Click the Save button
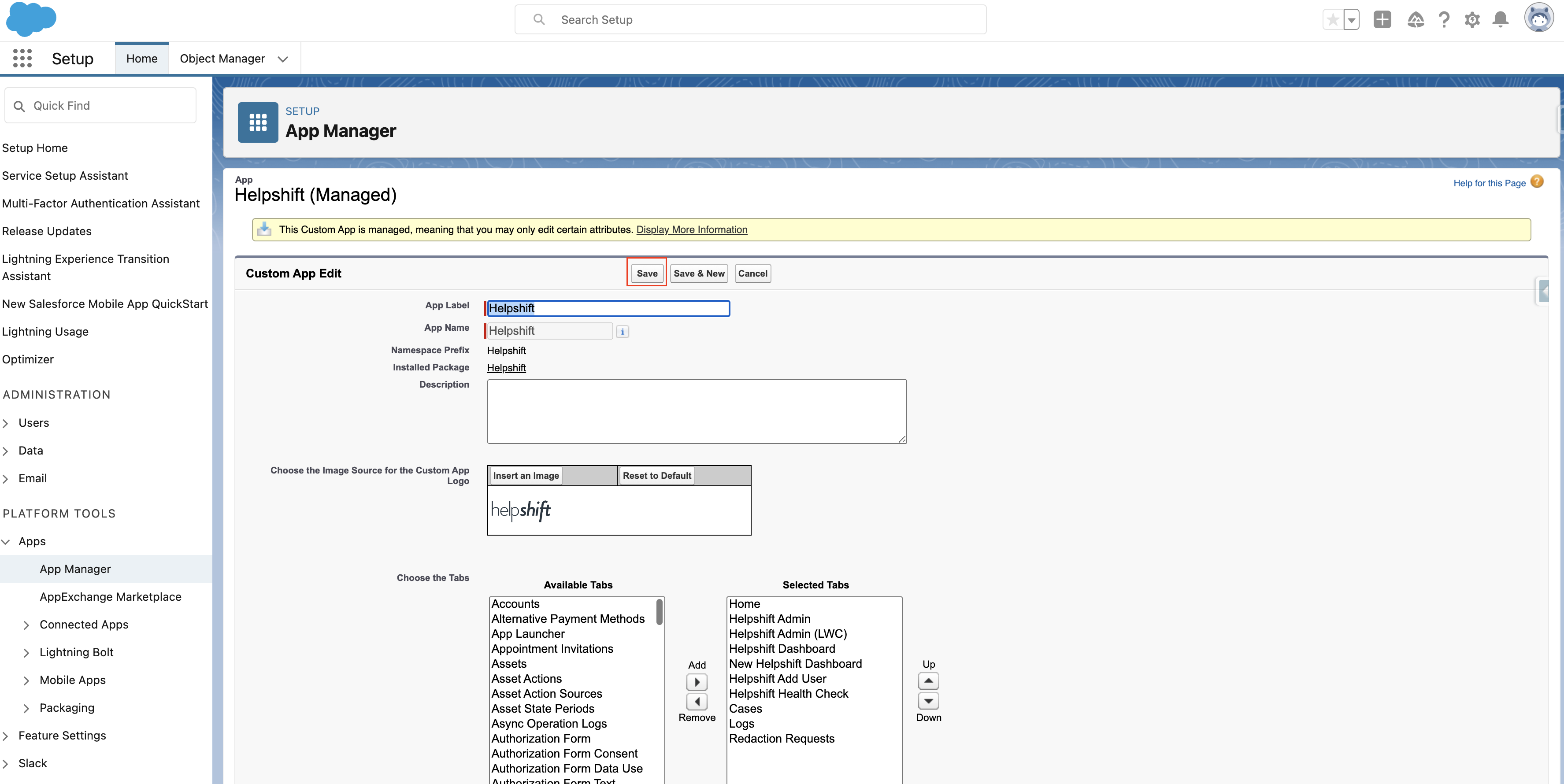Screen dimensions: 1564x784 pos(647,273)
